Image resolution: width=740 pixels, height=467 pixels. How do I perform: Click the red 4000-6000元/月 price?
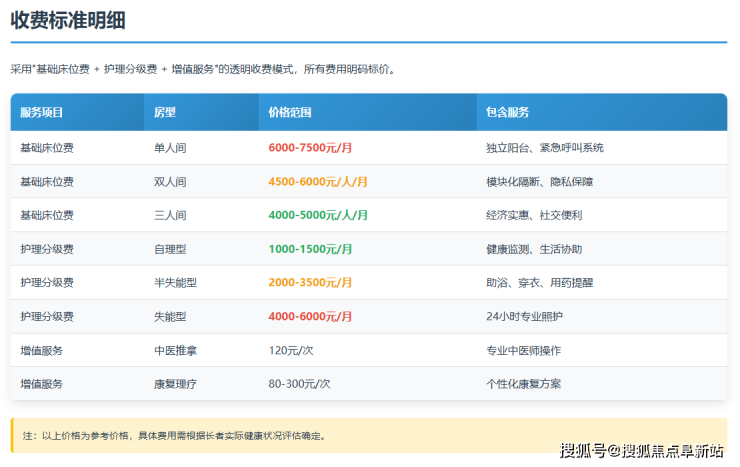pos(310,316)
